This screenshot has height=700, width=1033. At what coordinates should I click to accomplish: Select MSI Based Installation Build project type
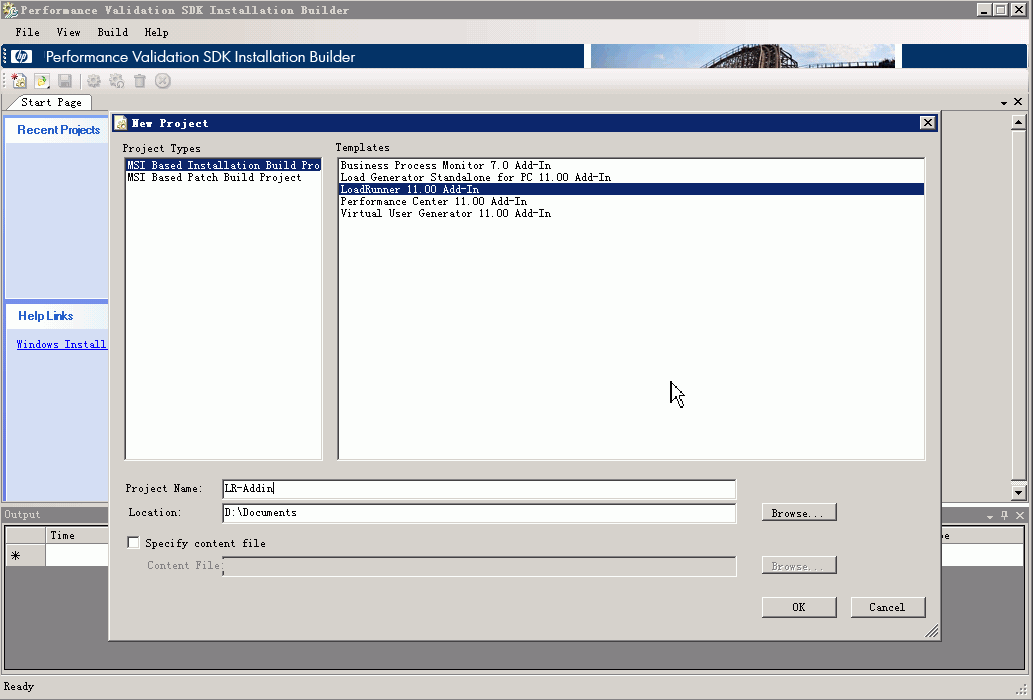pos(223,165)
